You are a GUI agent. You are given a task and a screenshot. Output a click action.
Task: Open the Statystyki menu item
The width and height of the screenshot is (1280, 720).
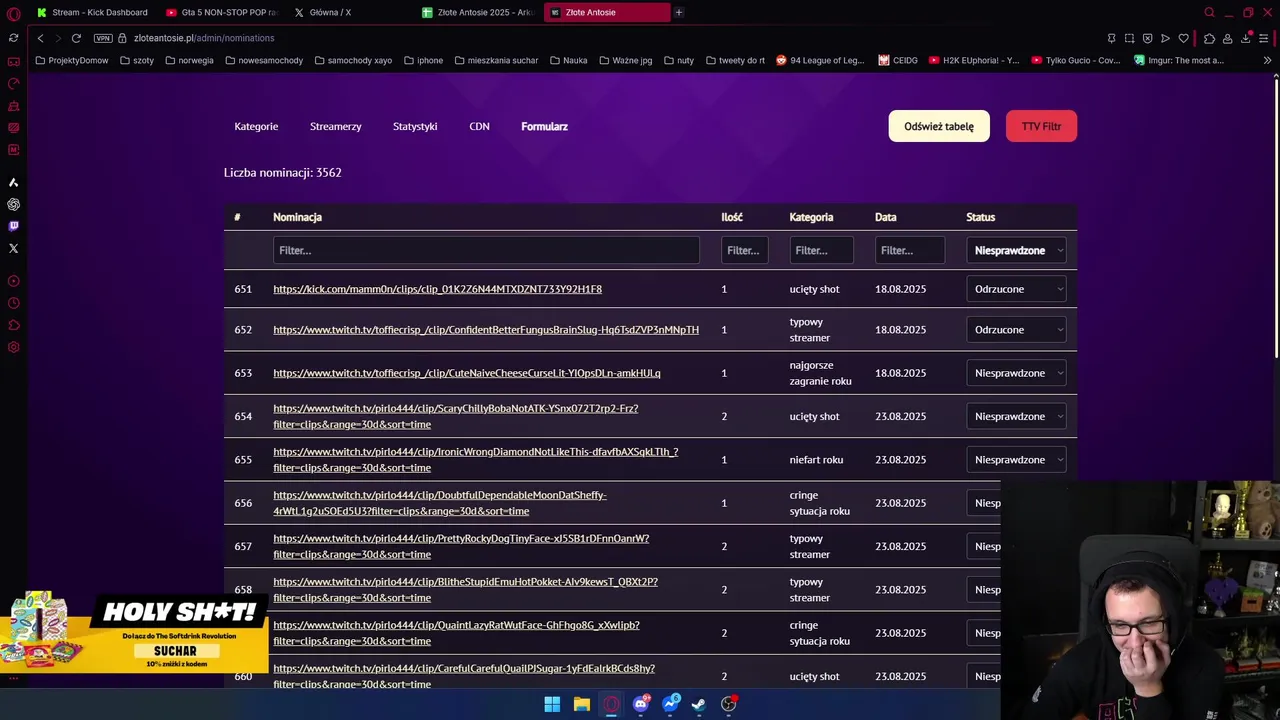point(415,127)
